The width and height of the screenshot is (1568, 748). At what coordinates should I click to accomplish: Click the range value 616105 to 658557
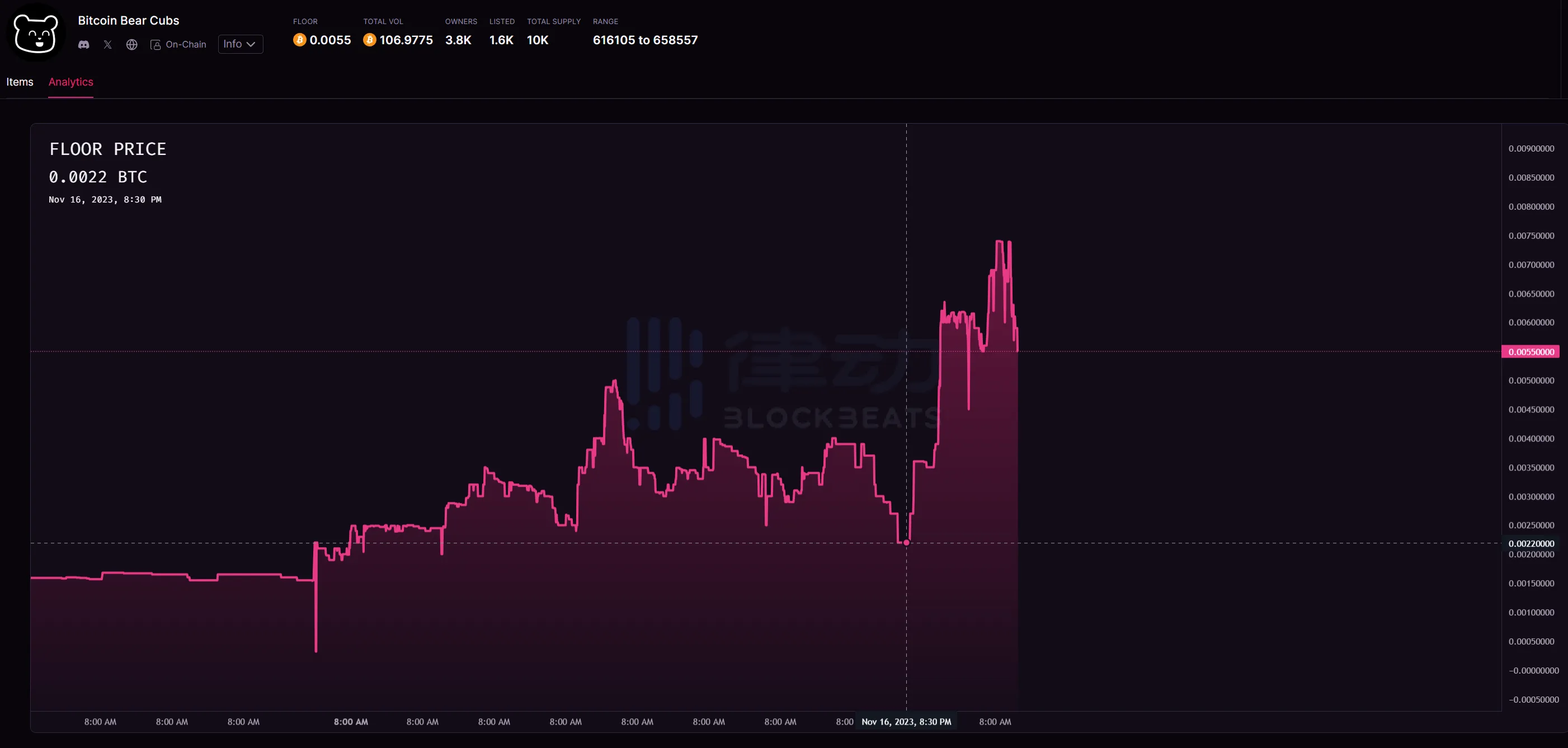pos(645,40)
